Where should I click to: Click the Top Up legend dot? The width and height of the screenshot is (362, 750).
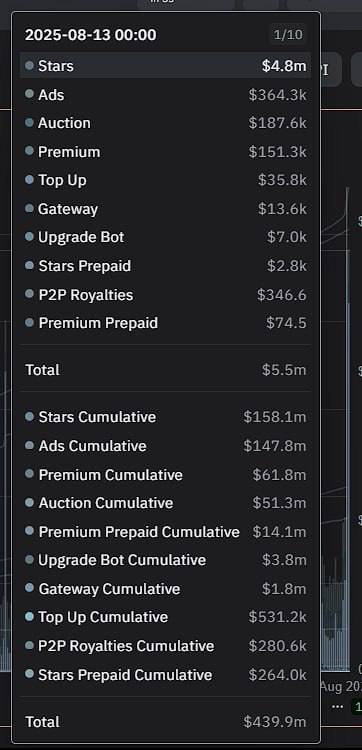(30, 180)
